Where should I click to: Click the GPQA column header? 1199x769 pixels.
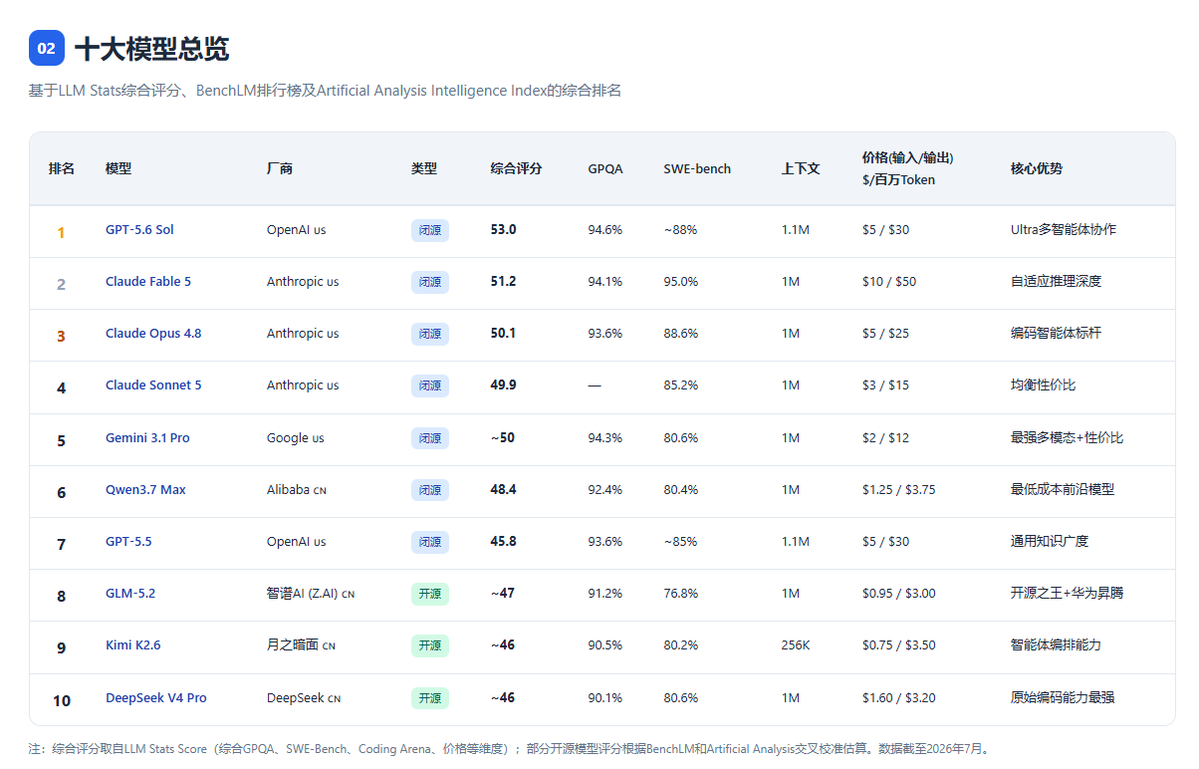(606, 169)
